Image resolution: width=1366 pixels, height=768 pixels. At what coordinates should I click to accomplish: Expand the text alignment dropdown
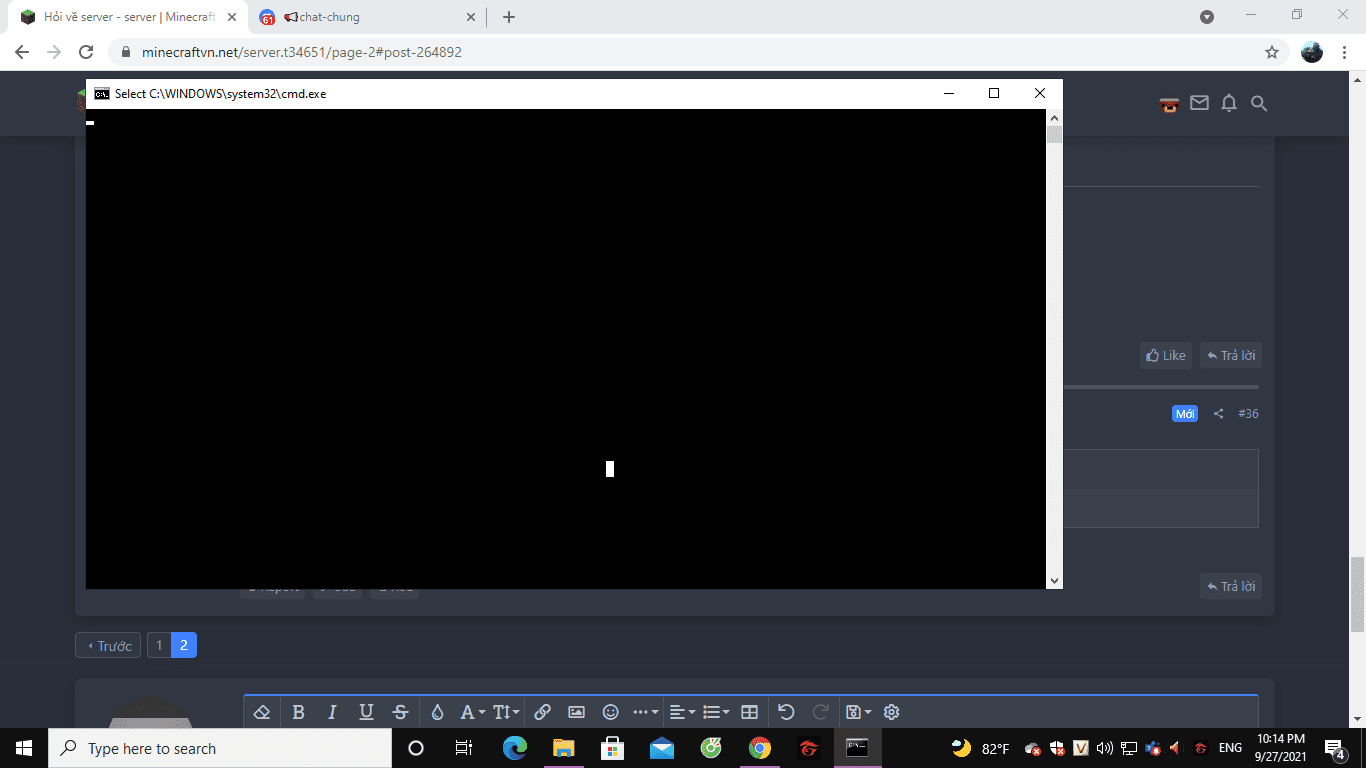tap(682, 712)
